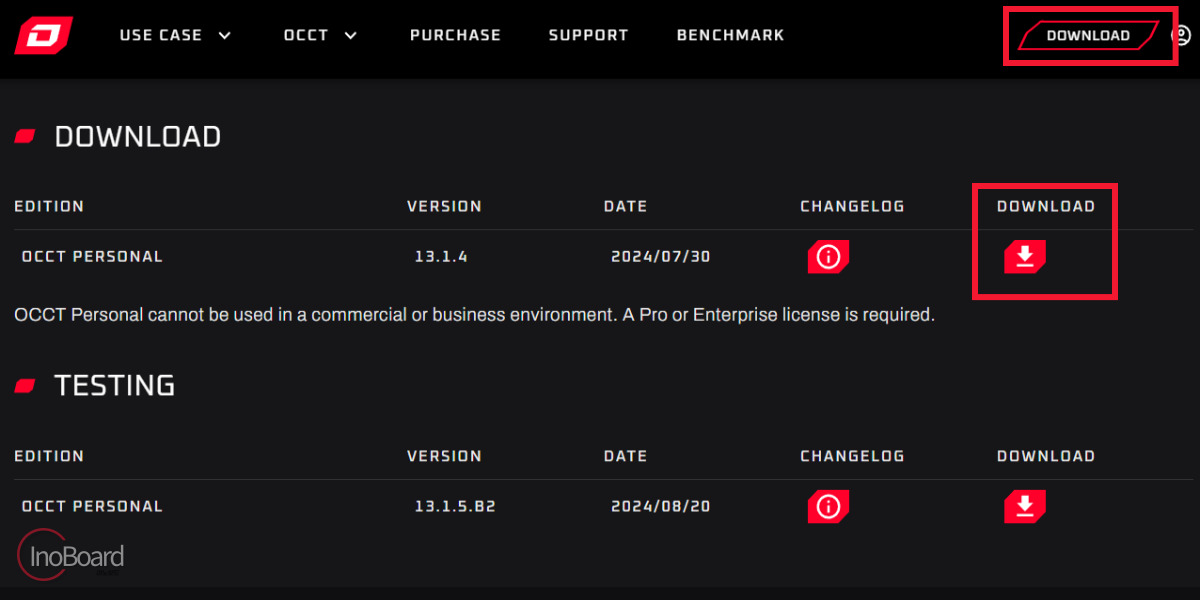Navigate to the BENCHMARK page
The image size is (1200, 600).
point(730,35)
